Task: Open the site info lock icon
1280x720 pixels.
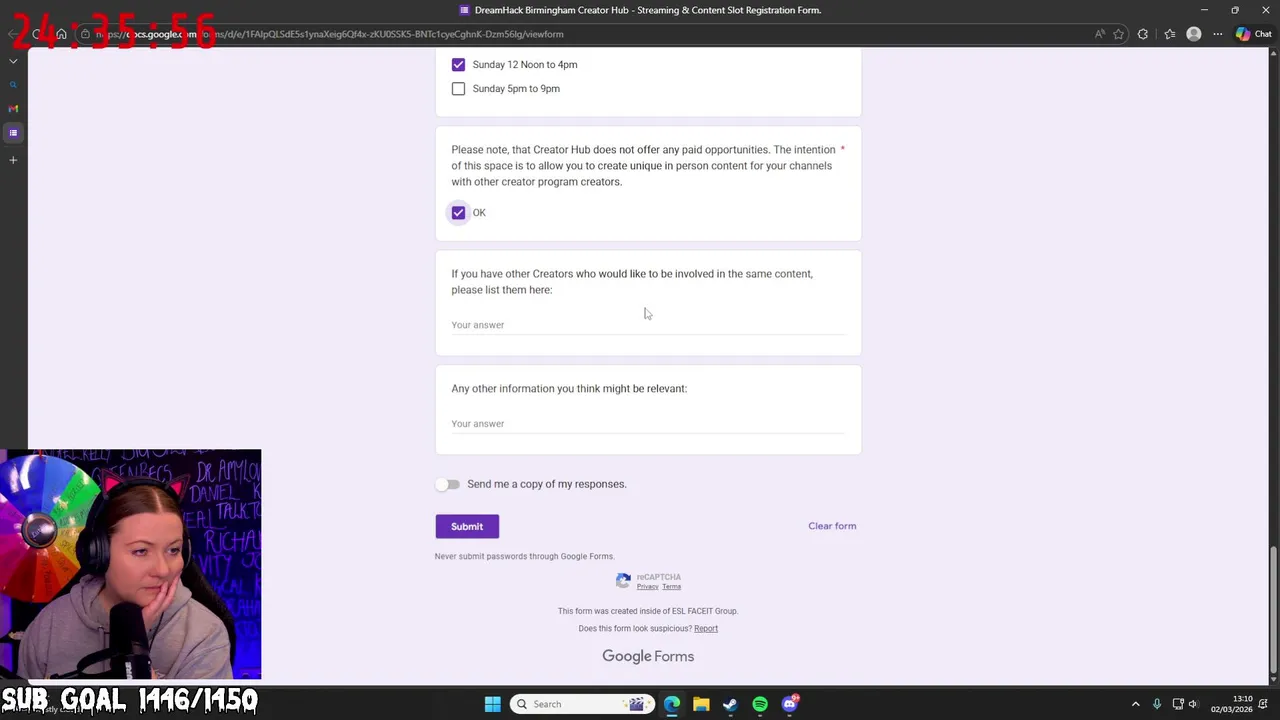Action: tap(85, 34)
